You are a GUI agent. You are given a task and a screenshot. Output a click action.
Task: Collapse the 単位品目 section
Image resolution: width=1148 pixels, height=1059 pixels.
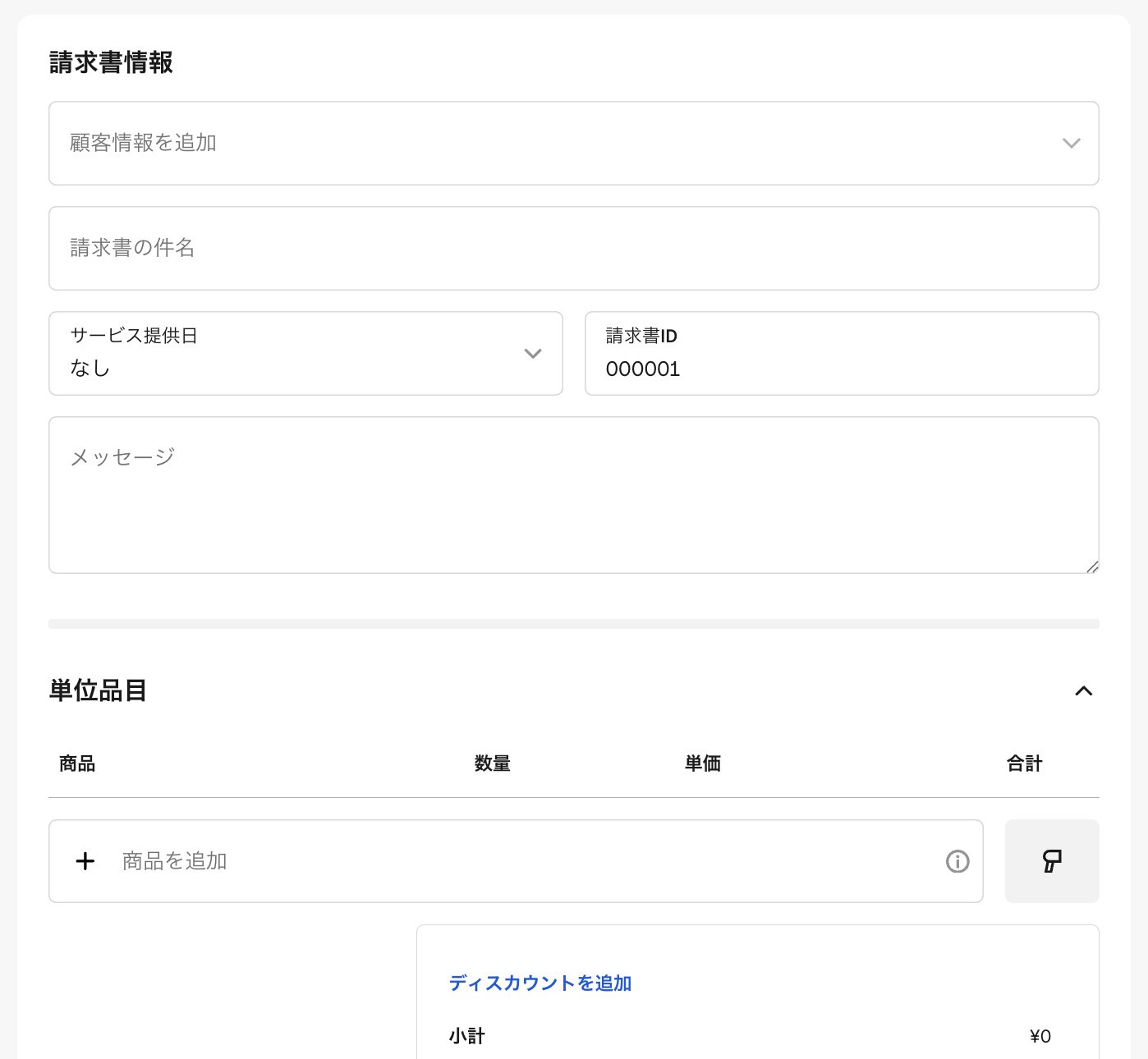pos(1084,690)
